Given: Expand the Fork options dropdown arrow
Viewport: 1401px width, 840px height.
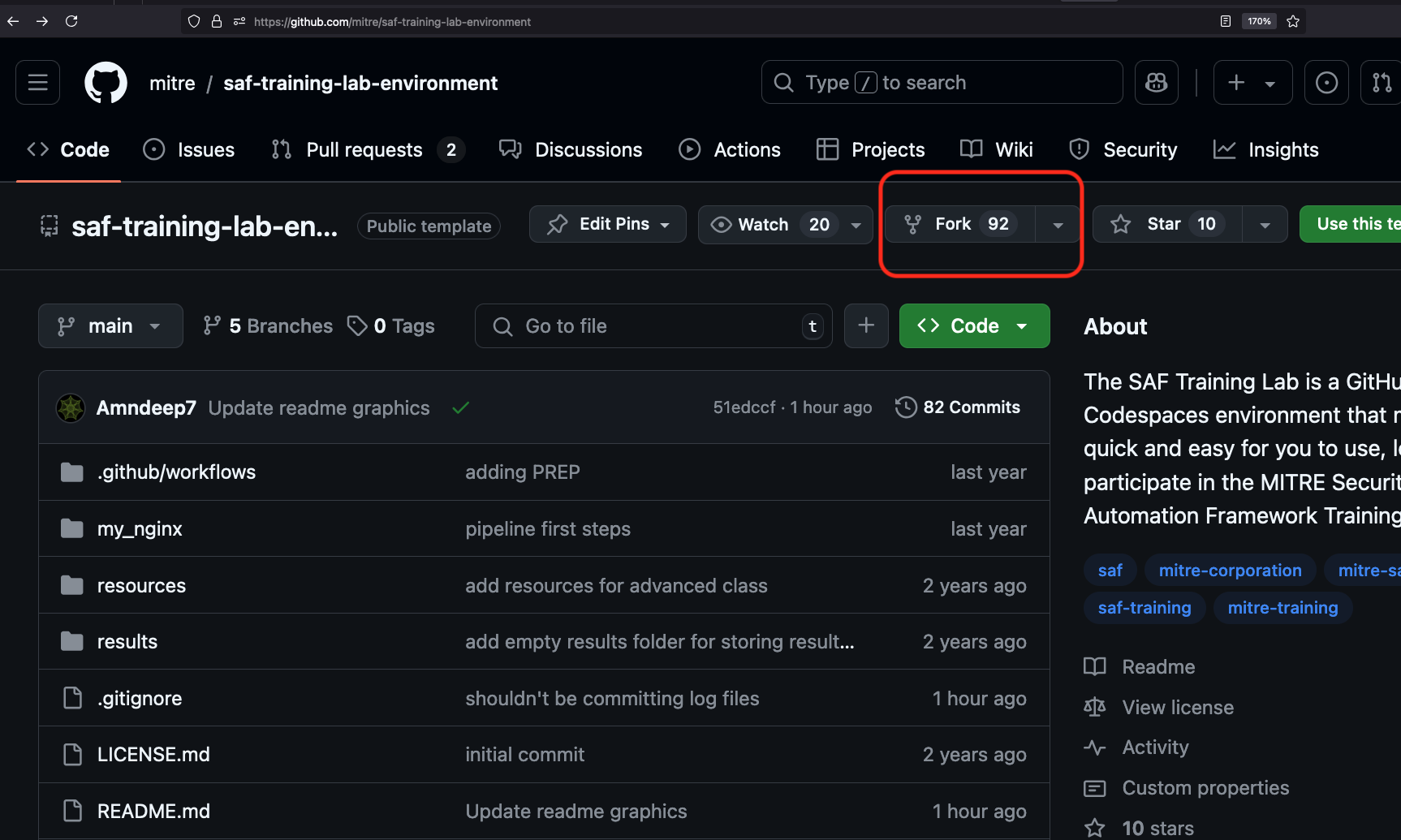Looking at the screenshot, I should tap(1058, 225).
